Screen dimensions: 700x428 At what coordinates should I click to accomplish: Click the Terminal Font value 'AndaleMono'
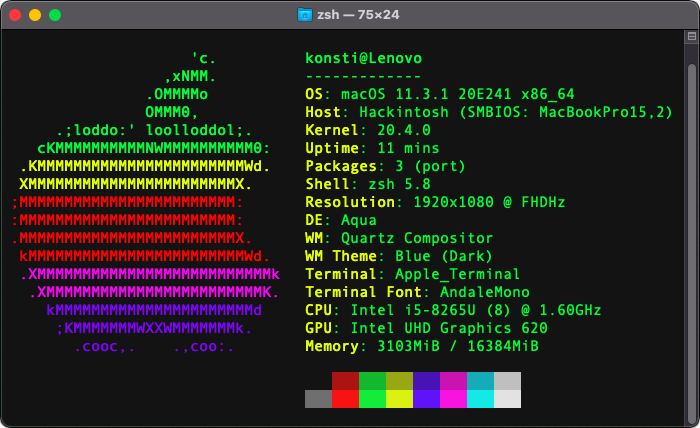pos(485,292)
